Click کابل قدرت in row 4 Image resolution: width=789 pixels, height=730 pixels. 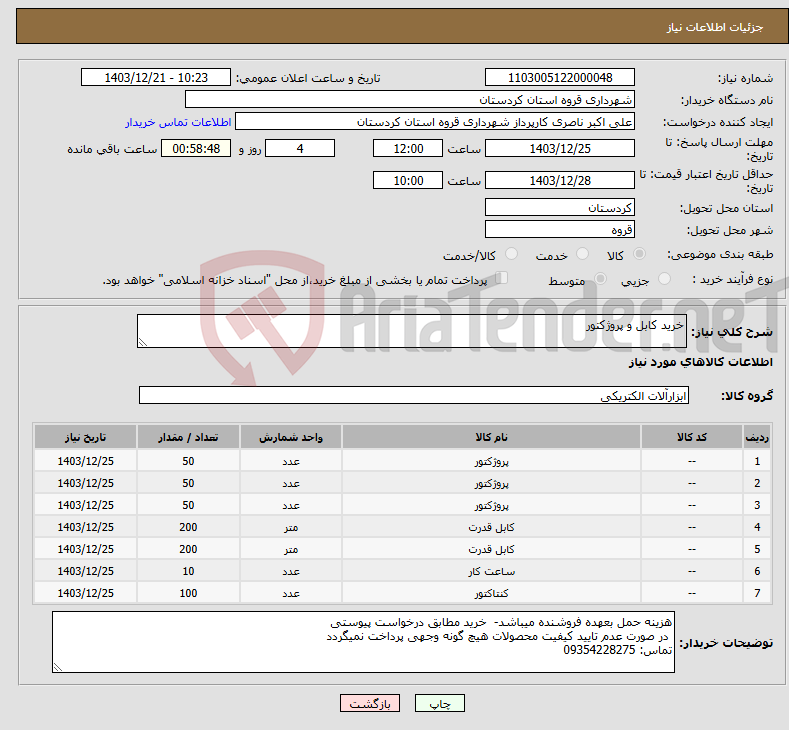tap(491, 527)
